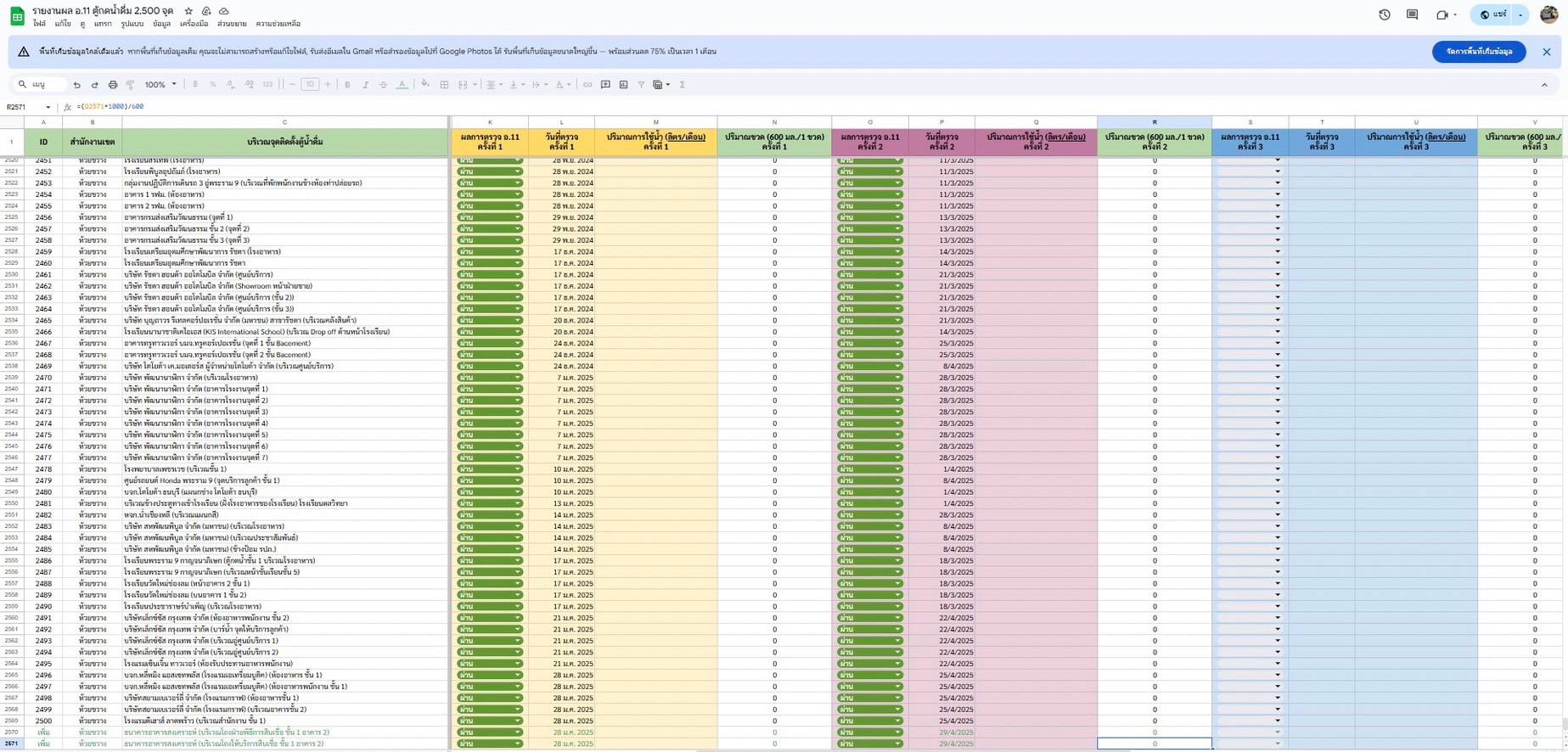Print the spreadsheet via printer icon
The height and width of the screenshot is (752, 1568).
pyautogui.click(x=112, y=85)
